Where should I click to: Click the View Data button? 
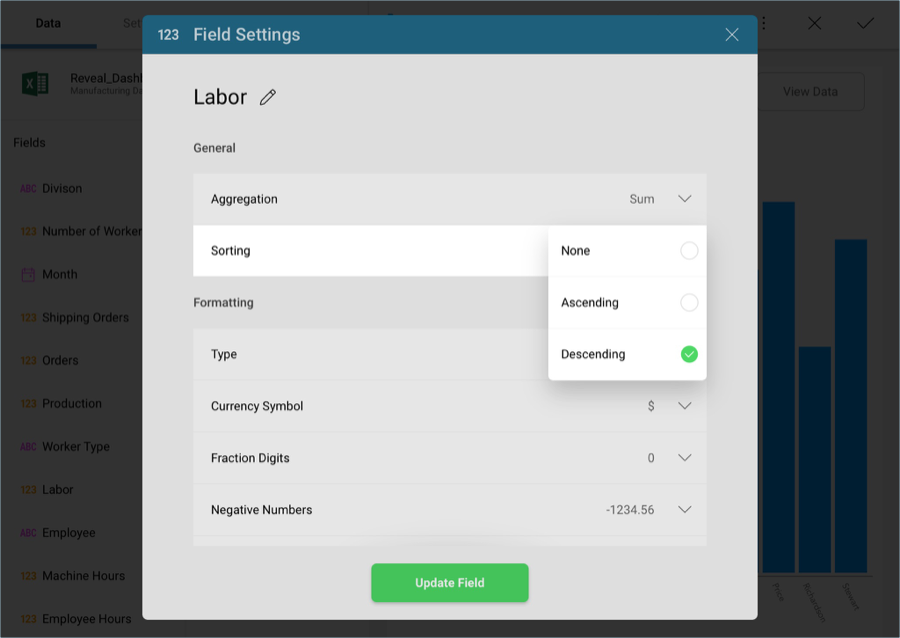coord(810,92)
